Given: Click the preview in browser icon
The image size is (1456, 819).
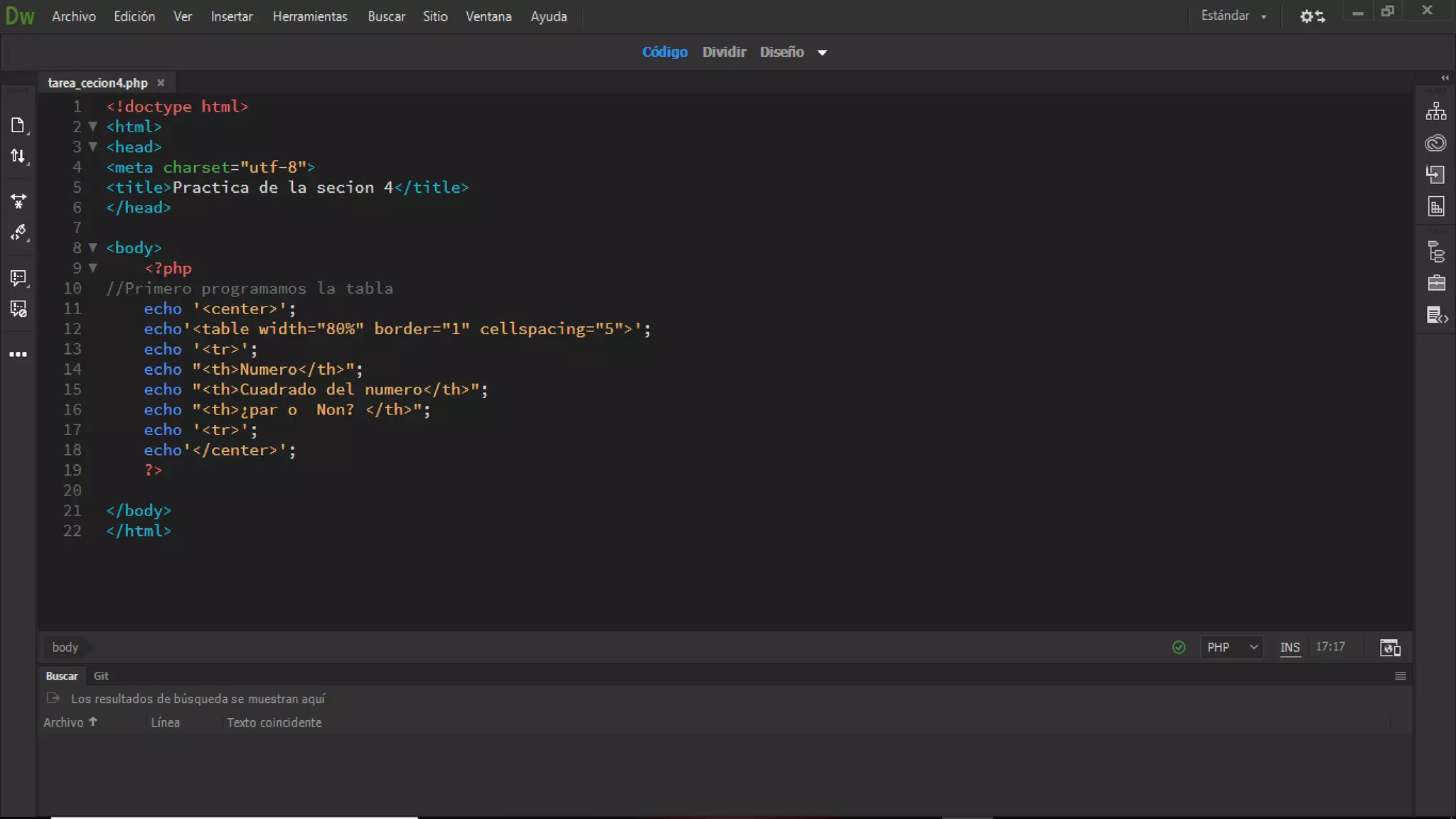Looking at the screenshot, I should click(x=1390, y=648).
